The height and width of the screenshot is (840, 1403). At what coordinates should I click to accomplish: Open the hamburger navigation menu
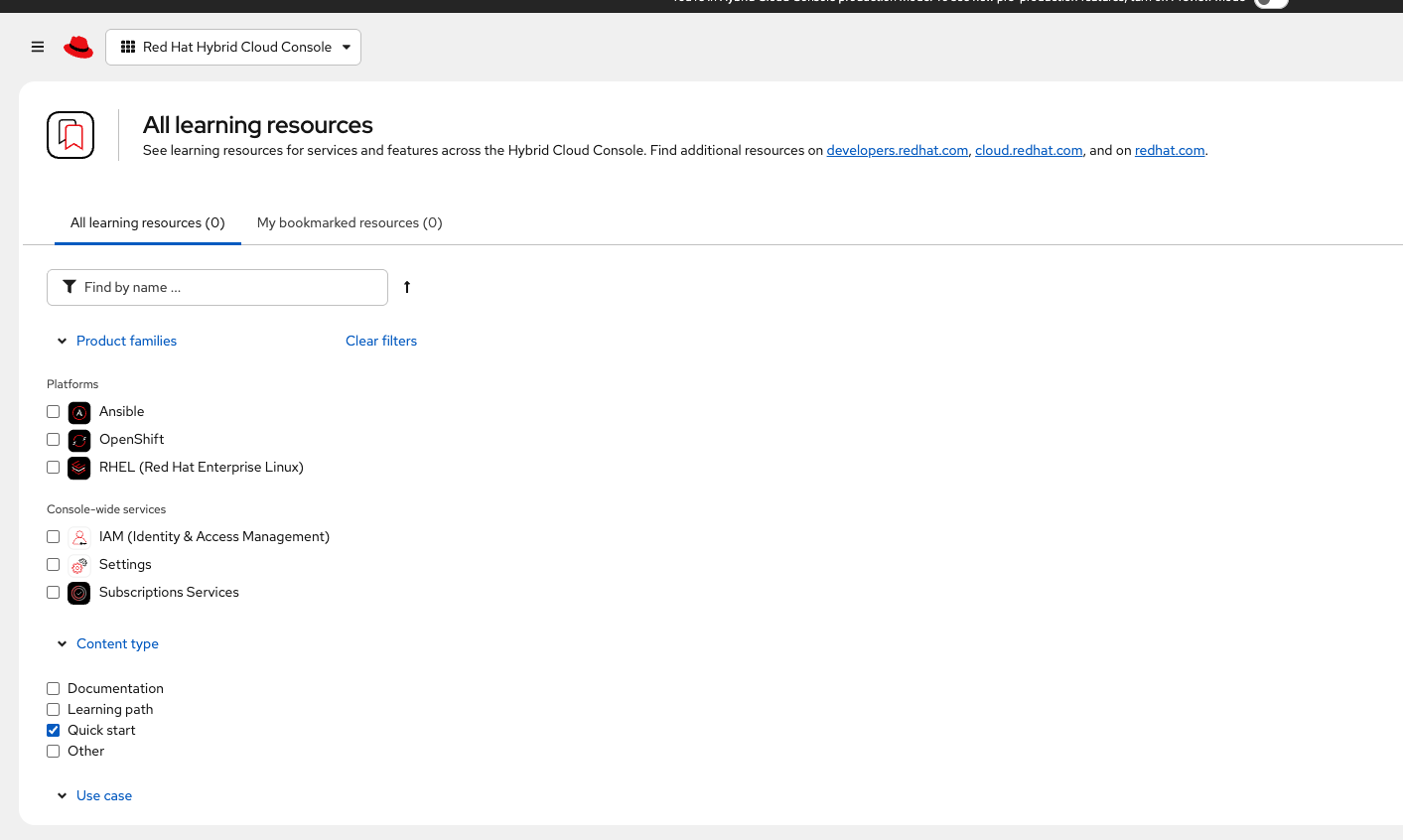(38, 47)
